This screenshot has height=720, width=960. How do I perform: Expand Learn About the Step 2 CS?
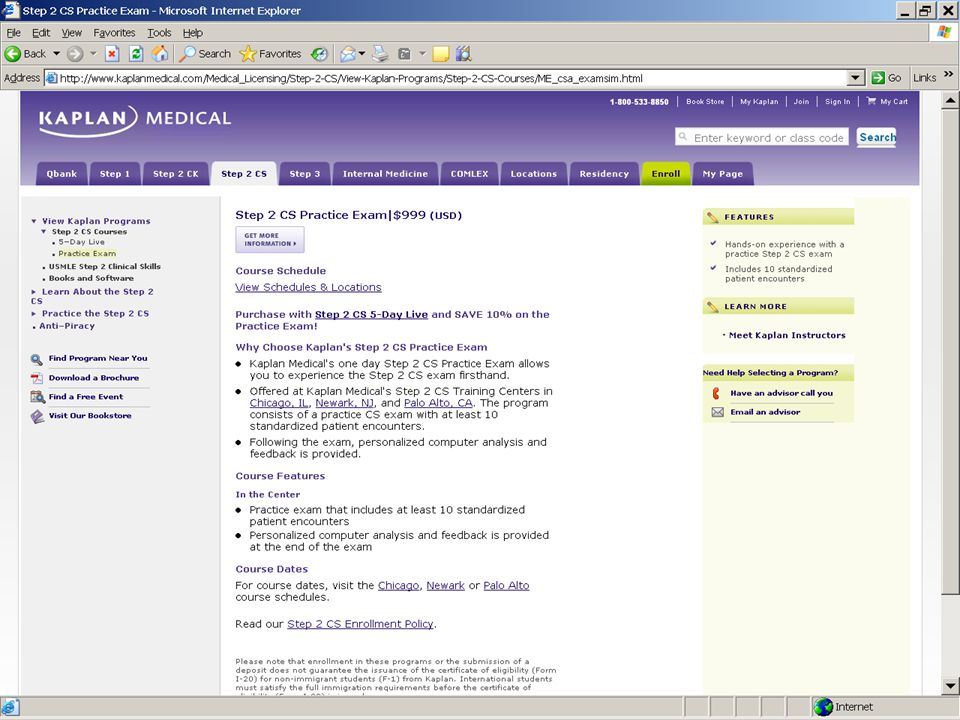(x=34, y=292)
